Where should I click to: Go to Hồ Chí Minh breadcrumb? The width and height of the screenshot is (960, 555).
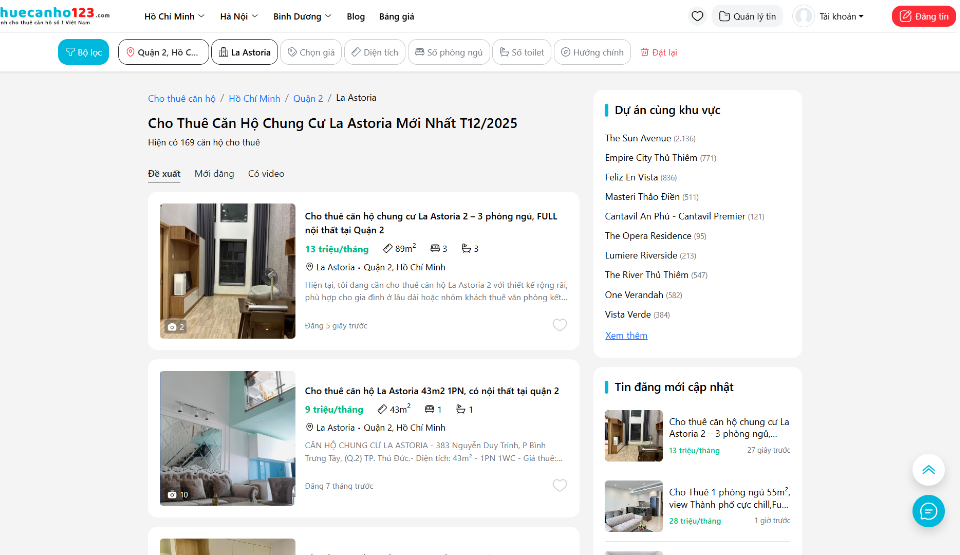(x=254, y=99)
